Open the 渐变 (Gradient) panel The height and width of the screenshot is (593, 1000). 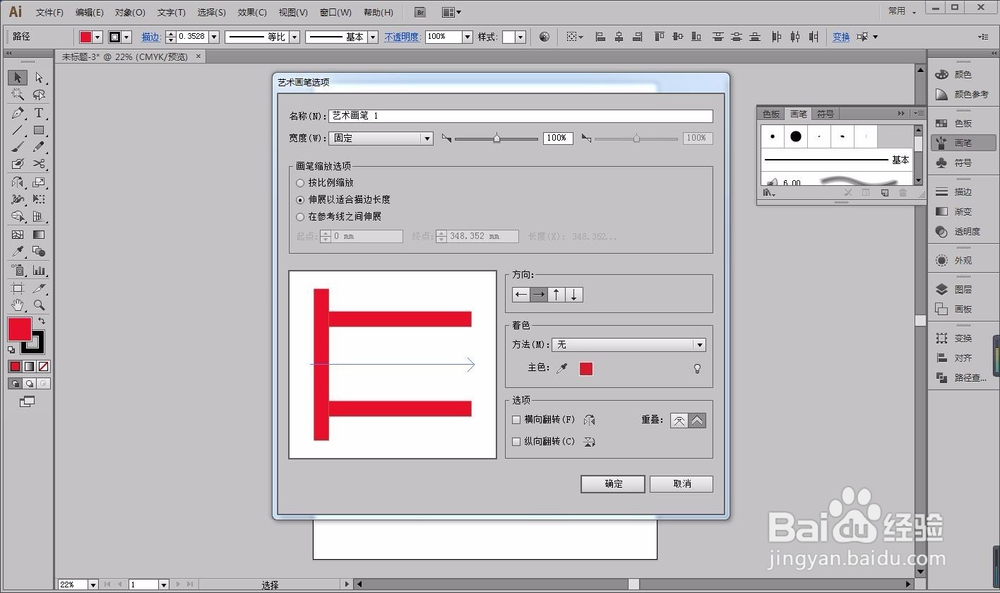point(962,211)
